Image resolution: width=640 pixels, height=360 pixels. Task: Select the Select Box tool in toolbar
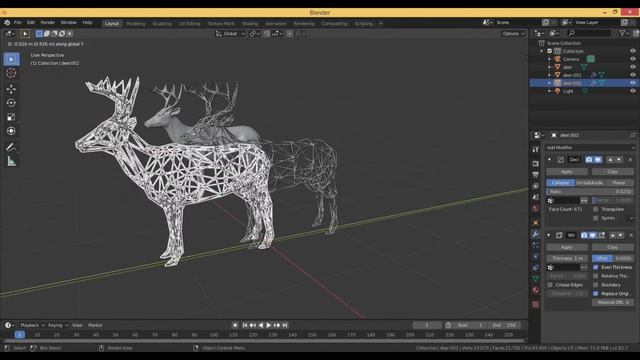click(11, 59)
